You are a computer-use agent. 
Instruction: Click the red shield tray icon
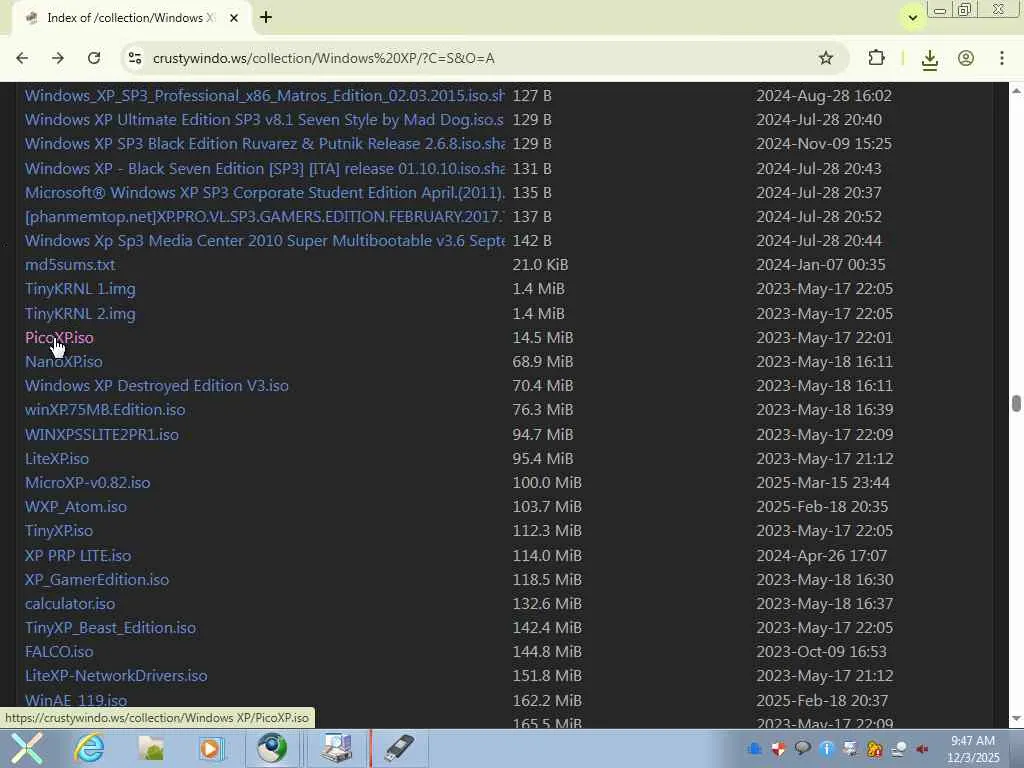[x=778, y=748]
